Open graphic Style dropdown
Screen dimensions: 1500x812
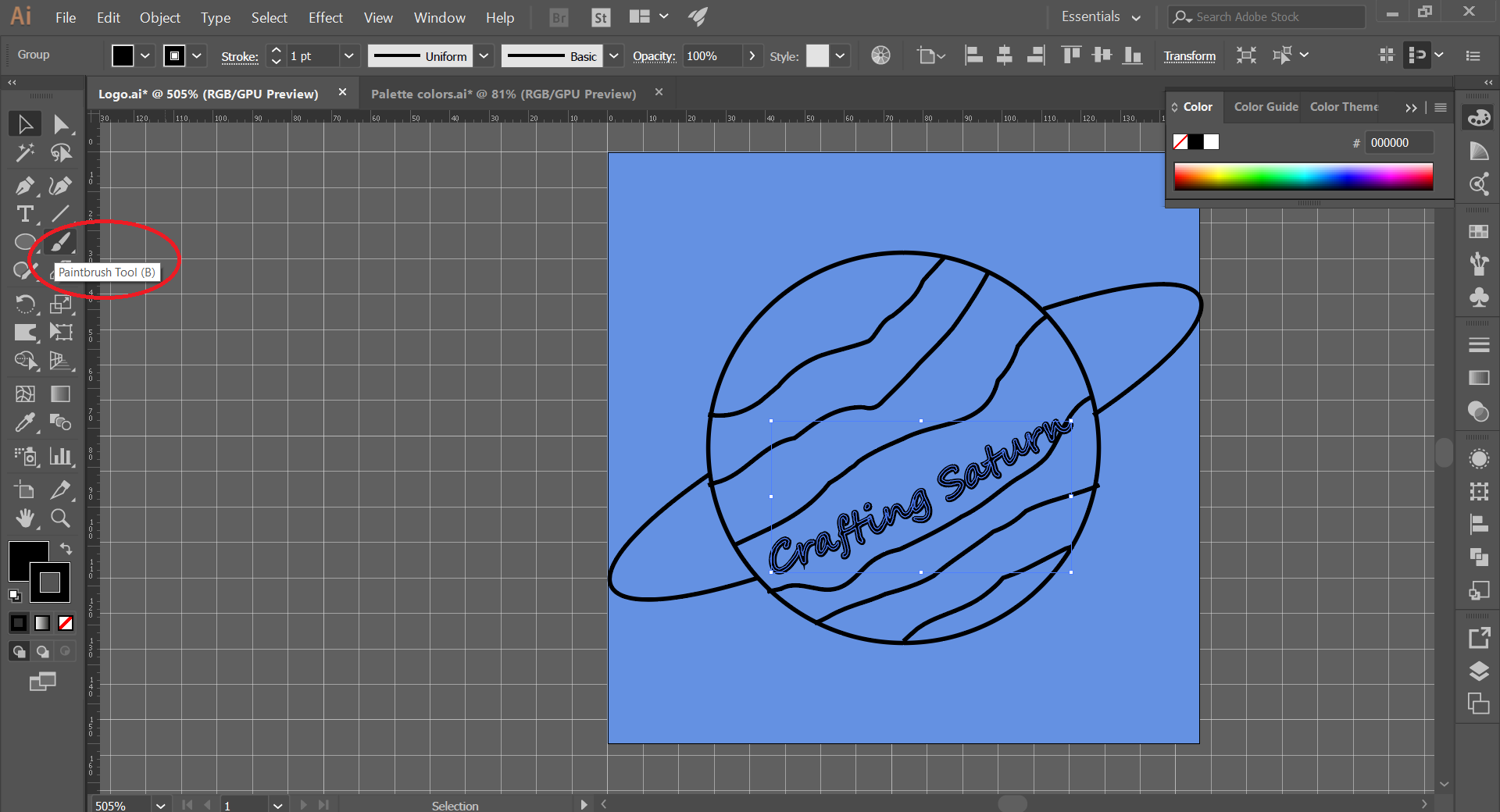840,55
